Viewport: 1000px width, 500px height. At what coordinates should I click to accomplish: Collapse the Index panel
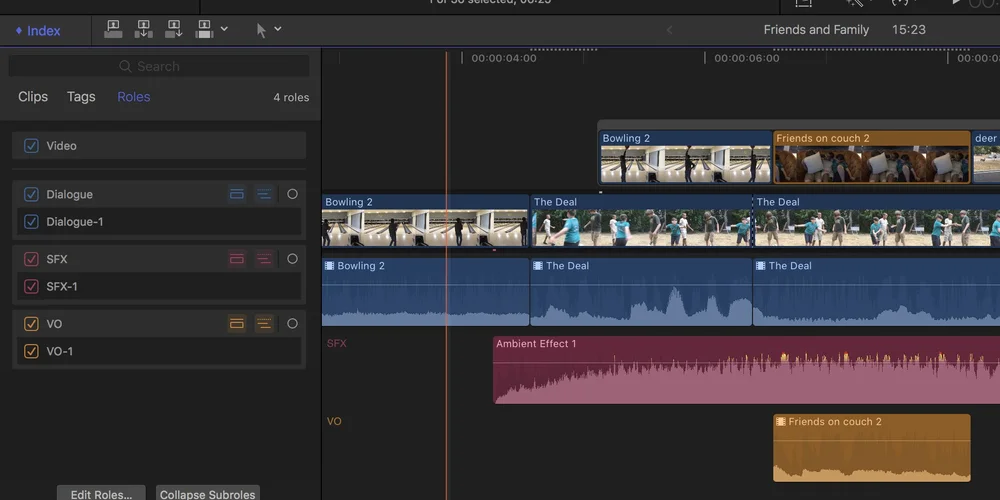point(38,31)
